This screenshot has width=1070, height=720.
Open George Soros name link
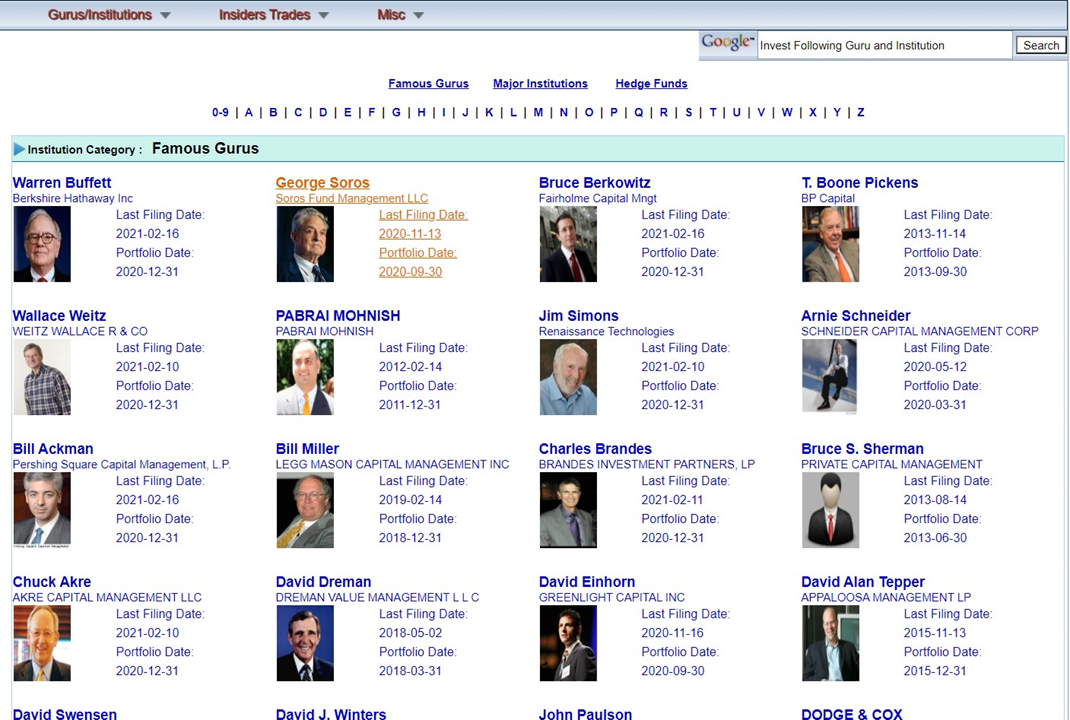(x=323, y=183)
